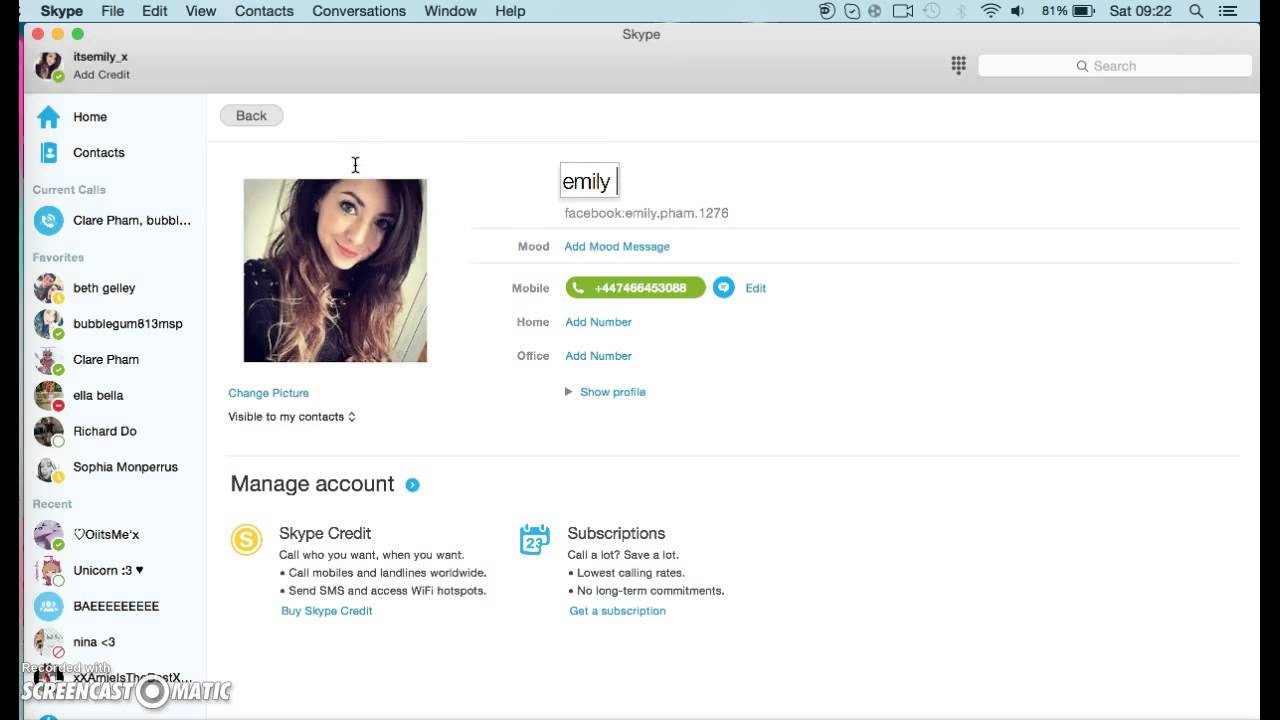Open the Edit menu
Image resolution: width=1280 pixels, height=720 pixels.
click(x=155, y=11)
